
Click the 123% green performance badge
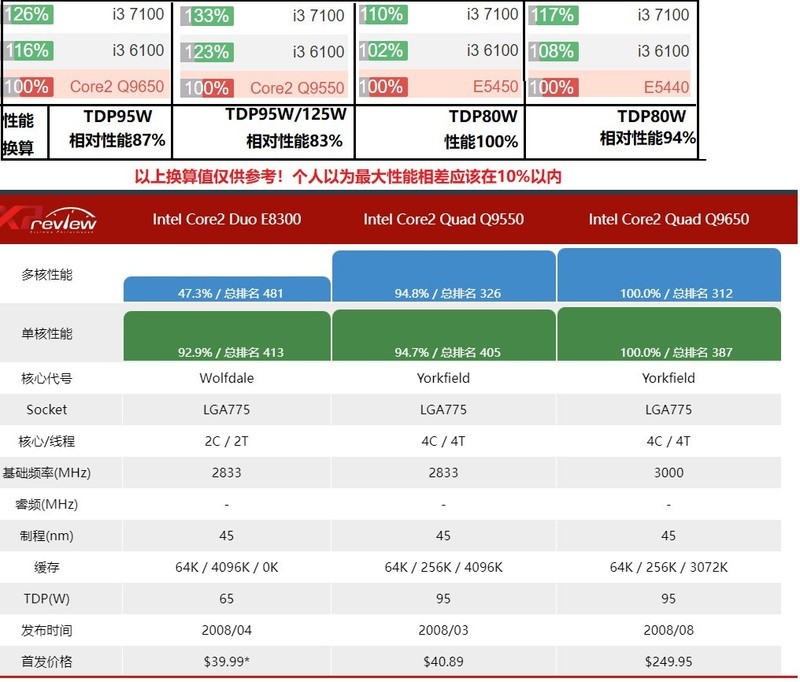(208, 52)
